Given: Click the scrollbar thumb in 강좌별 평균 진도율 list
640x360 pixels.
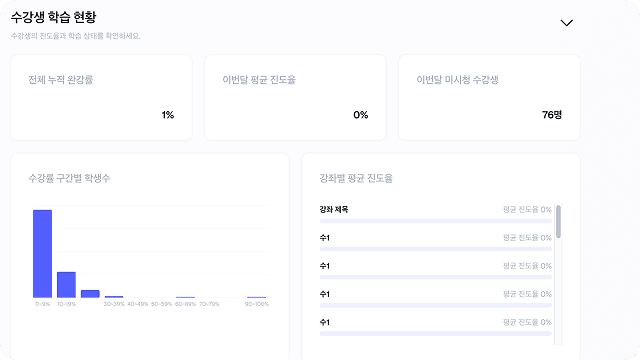Looking at the screenshot, I should (x=558, y=221).
